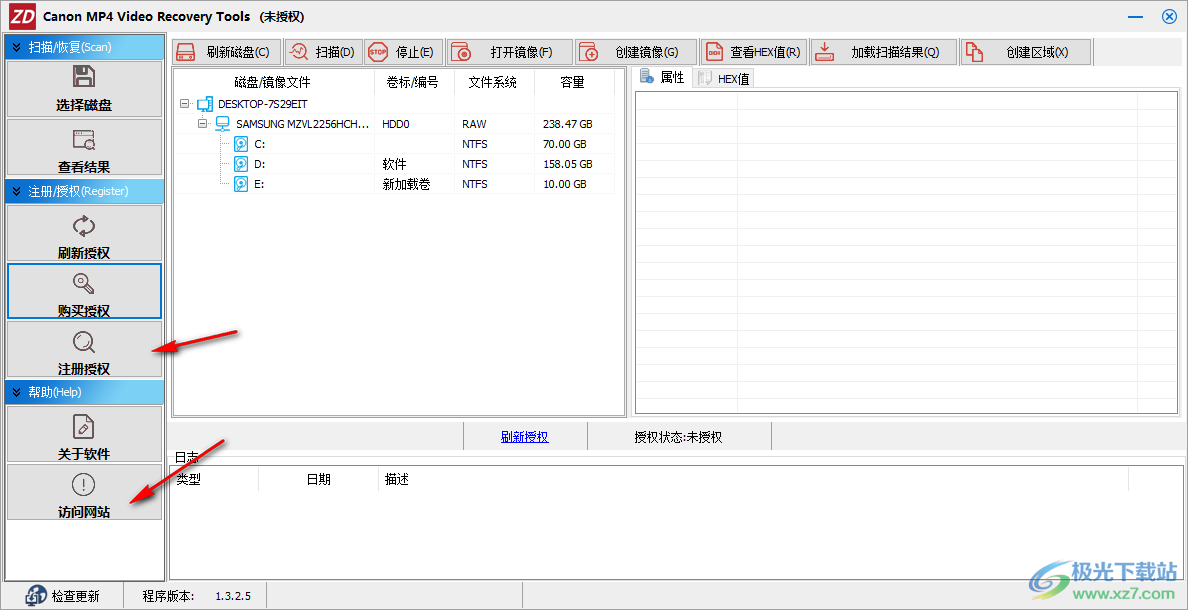Select the D: partition row
1188x610 pixels.
(394, 164)
